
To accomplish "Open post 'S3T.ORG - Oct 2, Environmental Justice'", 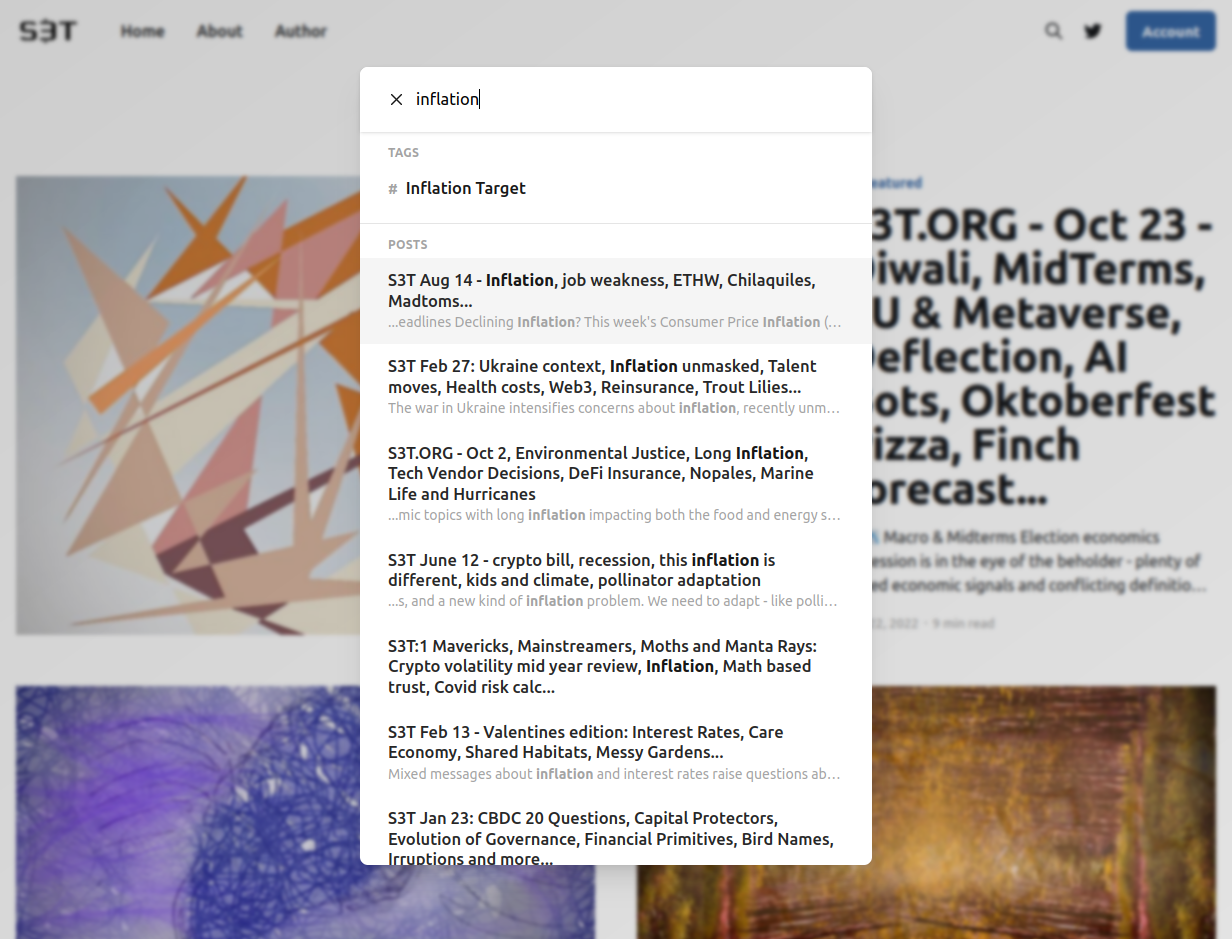I will 616,484.
